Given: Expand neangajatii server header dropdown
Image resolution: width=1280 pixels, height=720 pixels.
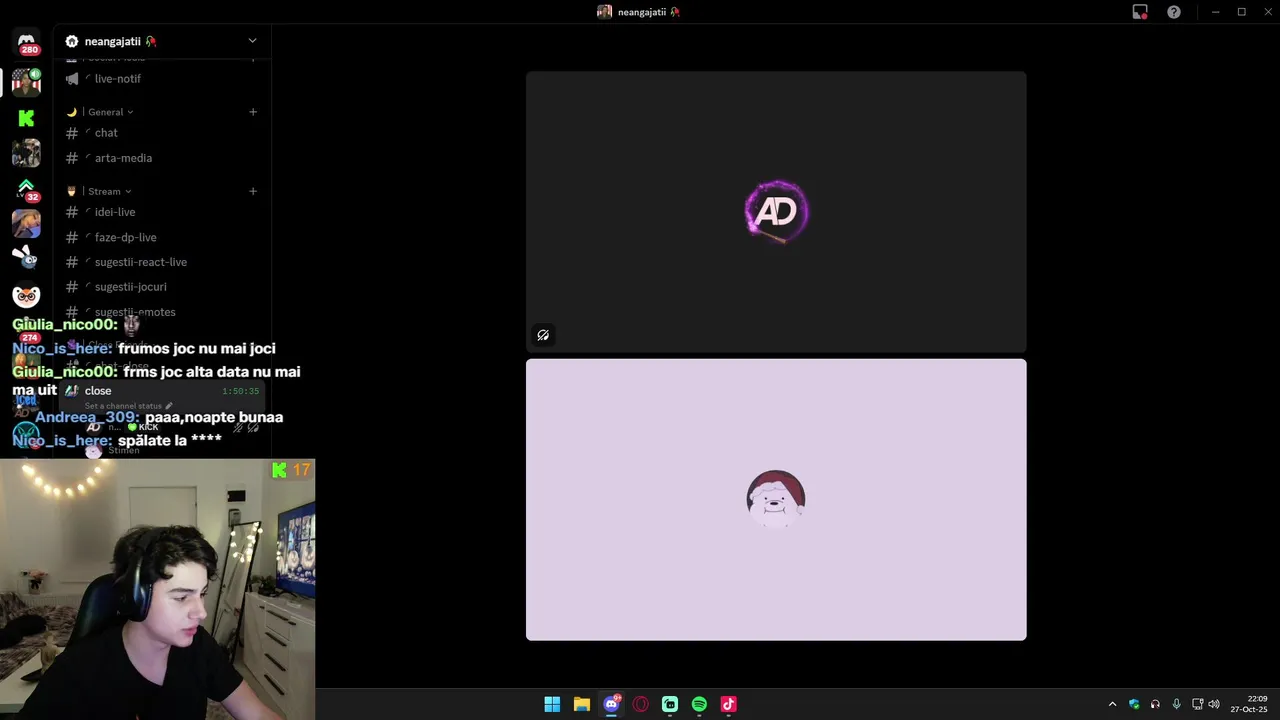Looking at the screenshot, I should click(252, 41).
